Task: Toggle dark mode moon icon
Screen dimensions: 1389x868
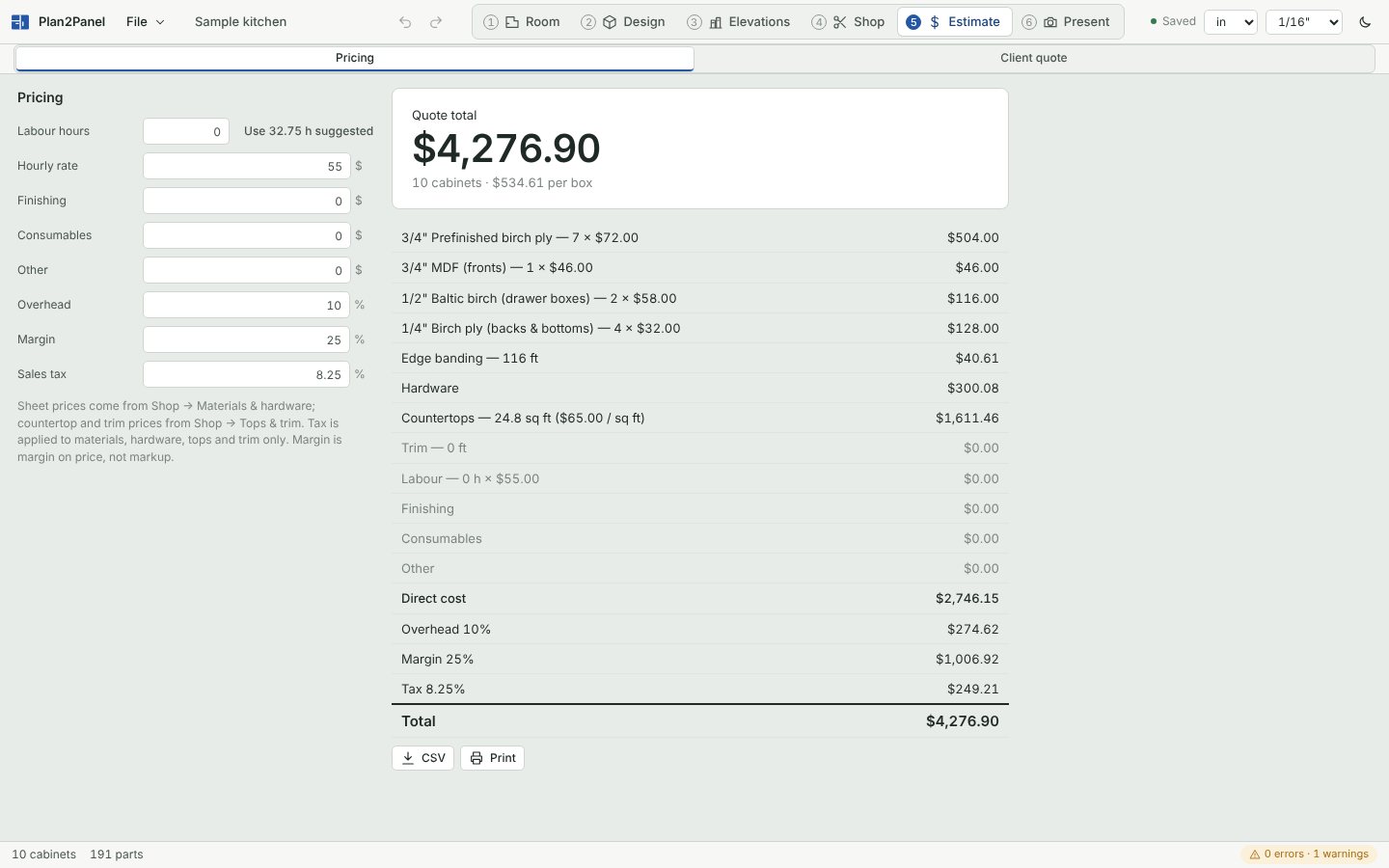Action: click(1365, 21)
